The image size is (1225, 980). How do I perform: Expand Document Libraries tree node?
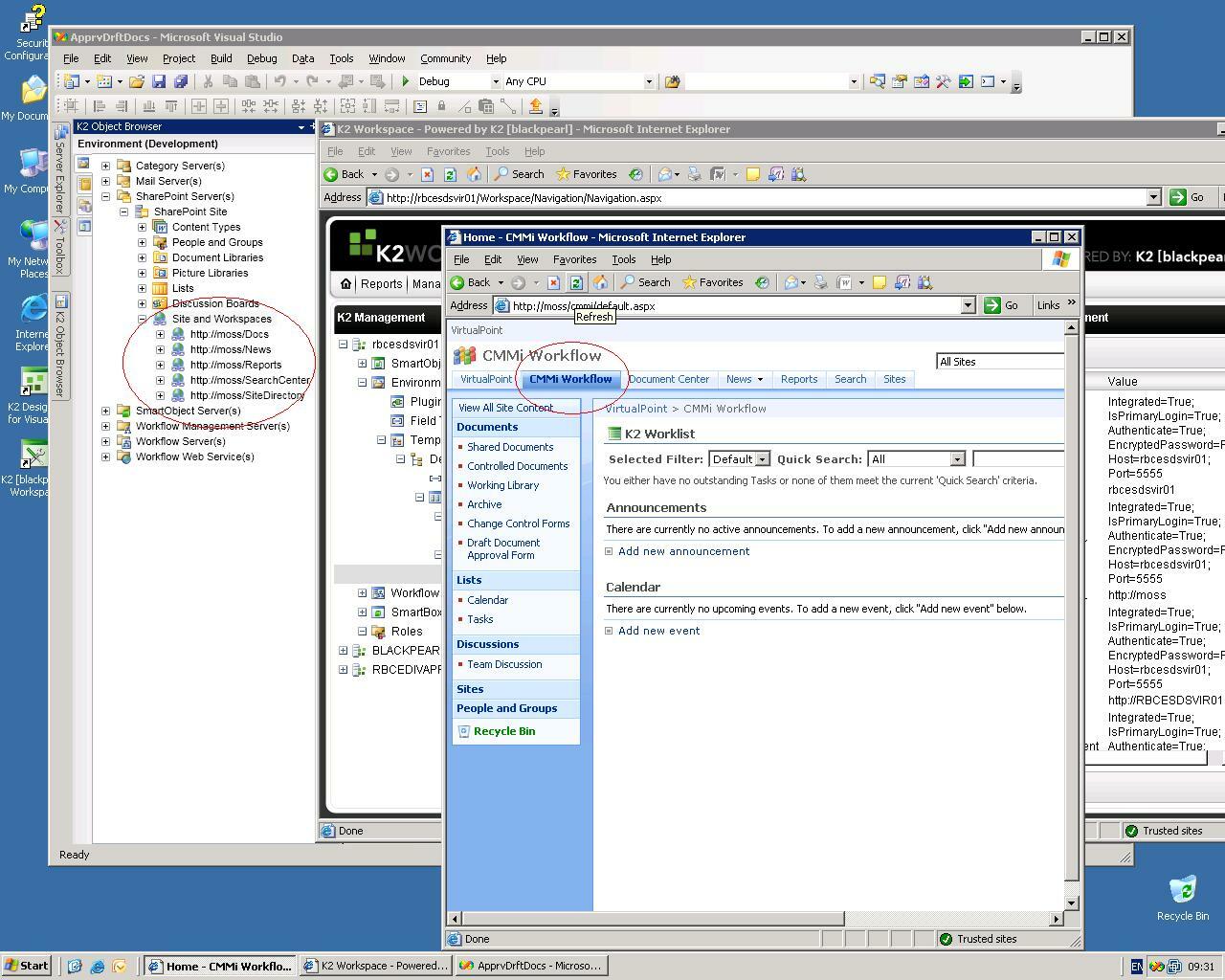(142, 257)
